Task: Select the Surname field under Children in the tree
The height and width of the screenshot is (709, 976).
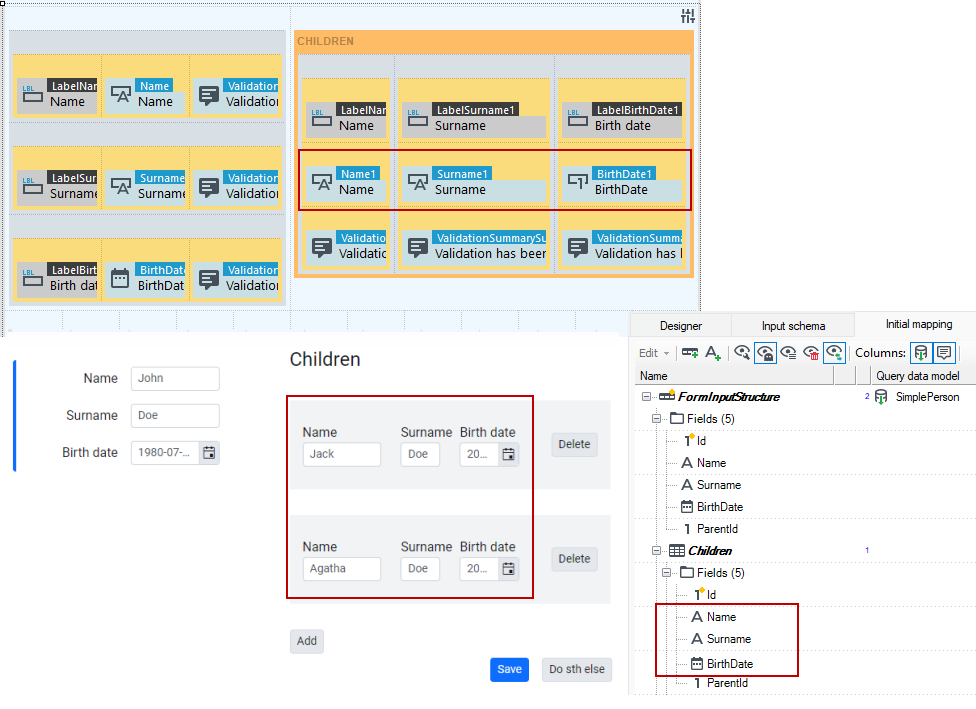Action: coord(721,639)
